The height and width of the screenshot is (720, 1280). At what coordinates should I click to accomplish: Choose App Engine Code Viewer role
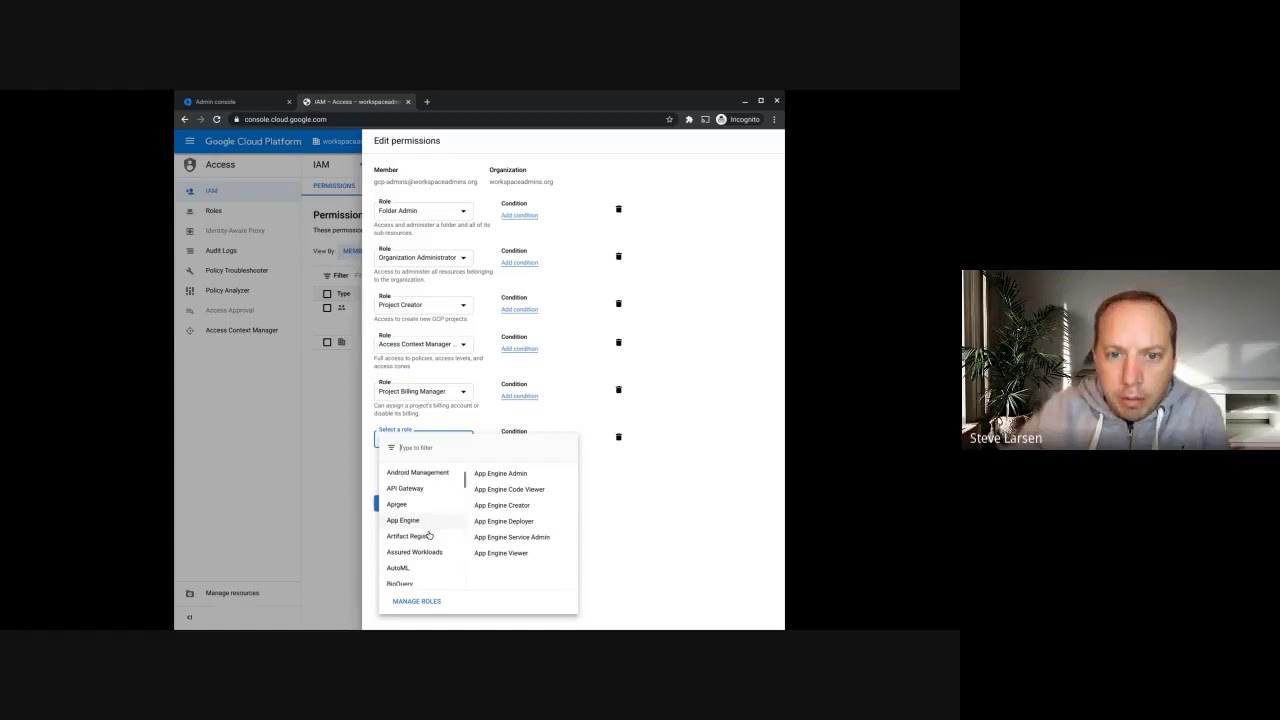coord(509,489)
